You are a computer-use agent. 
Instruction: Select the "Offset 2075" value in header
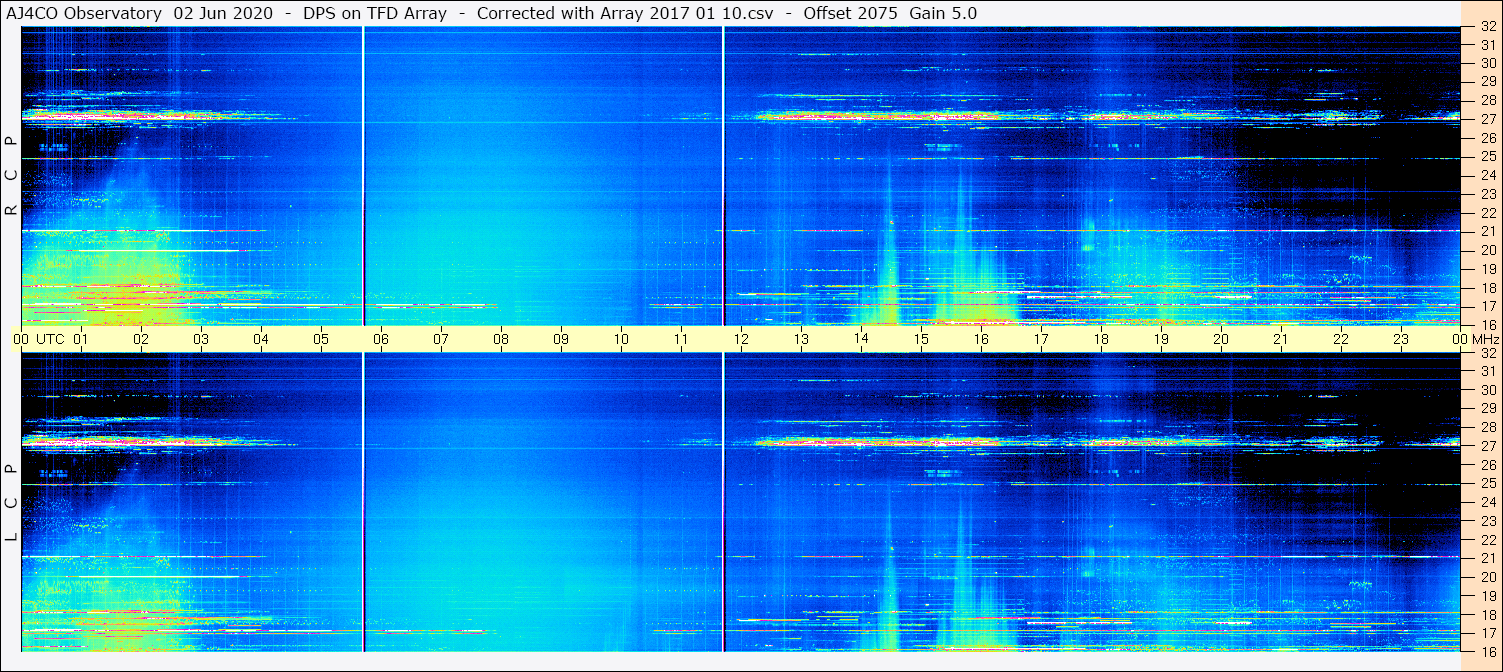[x=851, y=13]
